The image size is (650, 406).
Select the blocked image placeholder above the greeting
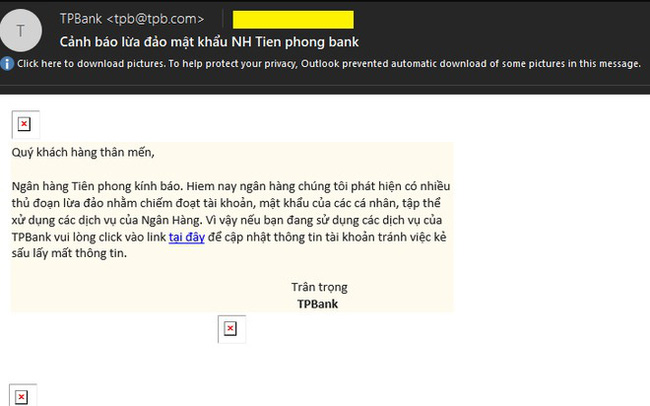(x=25, y=124)
